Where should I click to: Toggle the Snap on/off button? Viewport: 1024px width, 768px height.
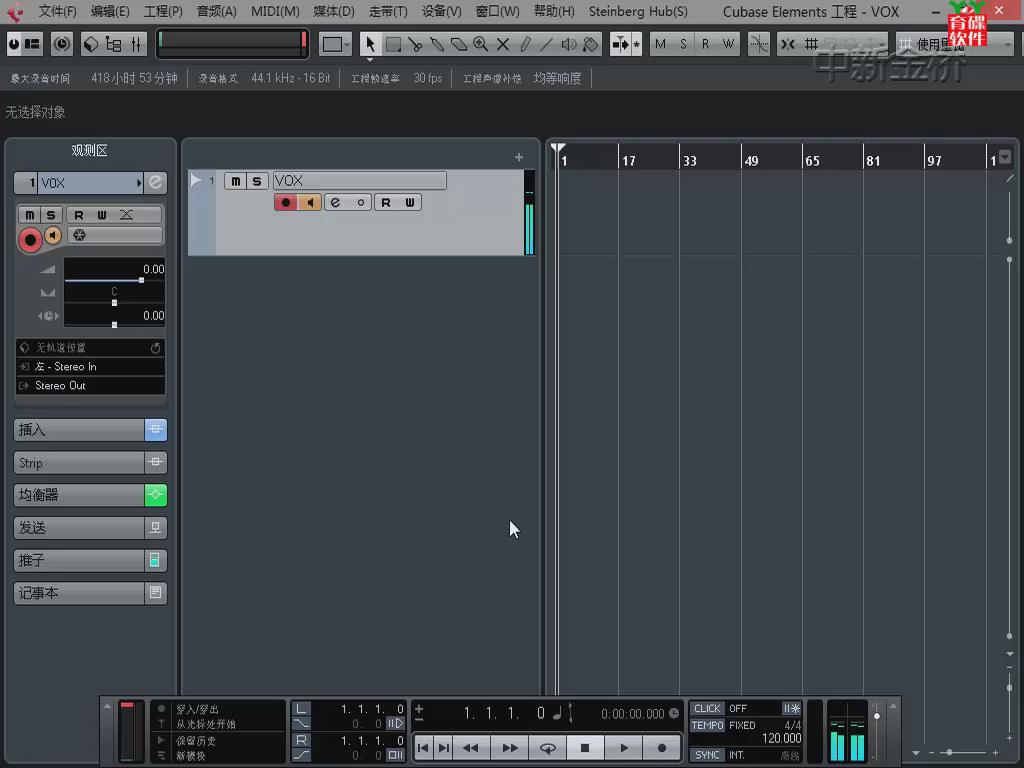point(788,44)
